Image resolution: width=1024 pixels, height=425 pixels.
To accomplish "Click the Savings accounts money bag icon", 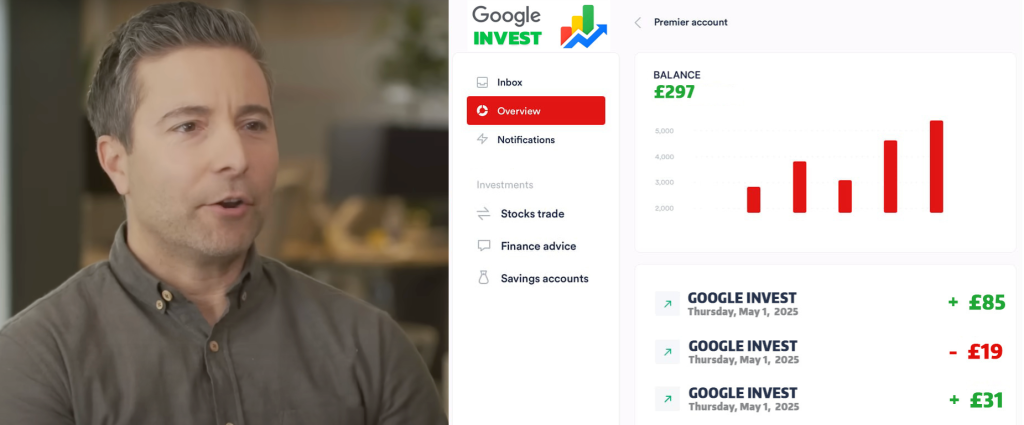I will click(x=483, y=278).
